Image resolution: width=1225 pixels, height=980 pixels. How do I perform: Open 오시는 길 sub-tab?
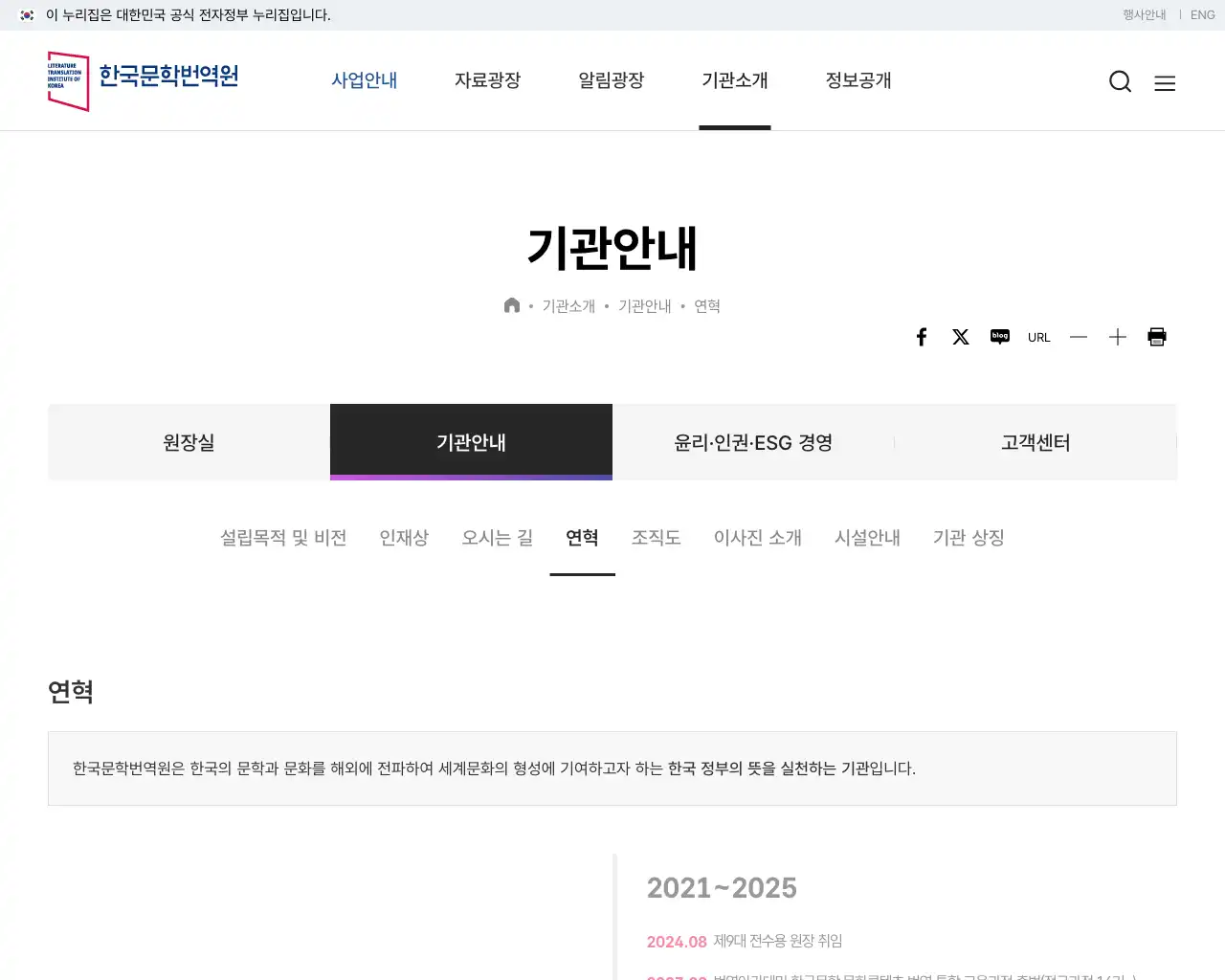(498, 538)
